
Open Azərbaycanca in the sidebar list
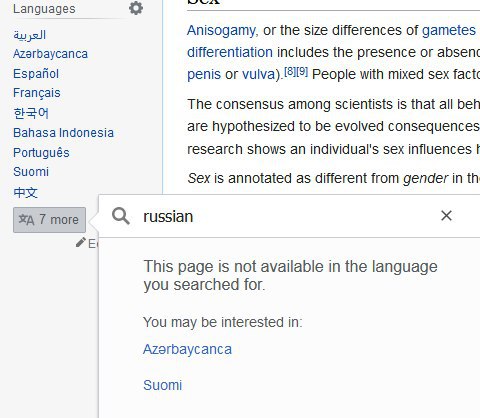pyautogui.click(x=50, y=54)
